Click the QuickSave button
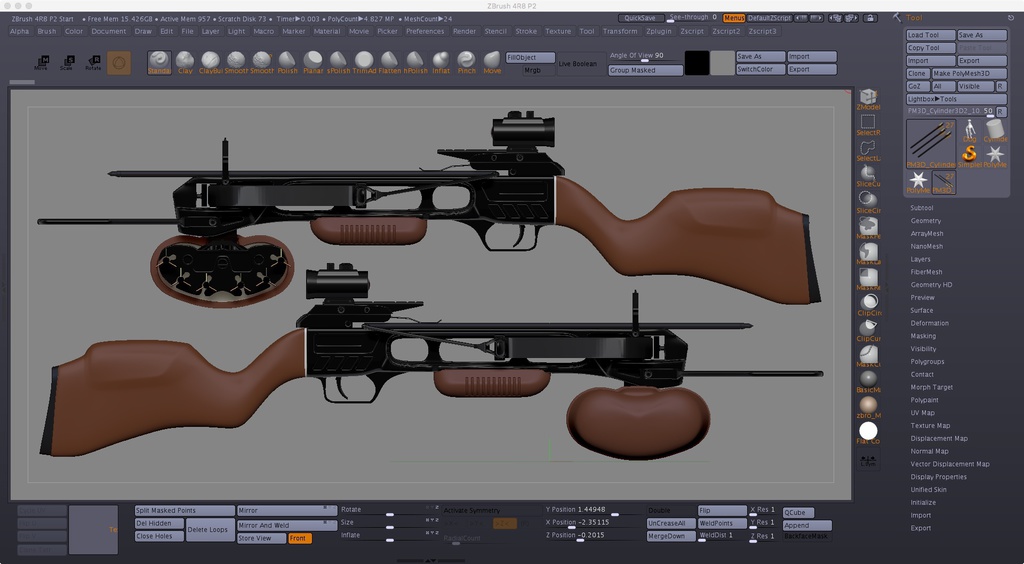This screenshot has height=564, width=1024. pos(641,18)
